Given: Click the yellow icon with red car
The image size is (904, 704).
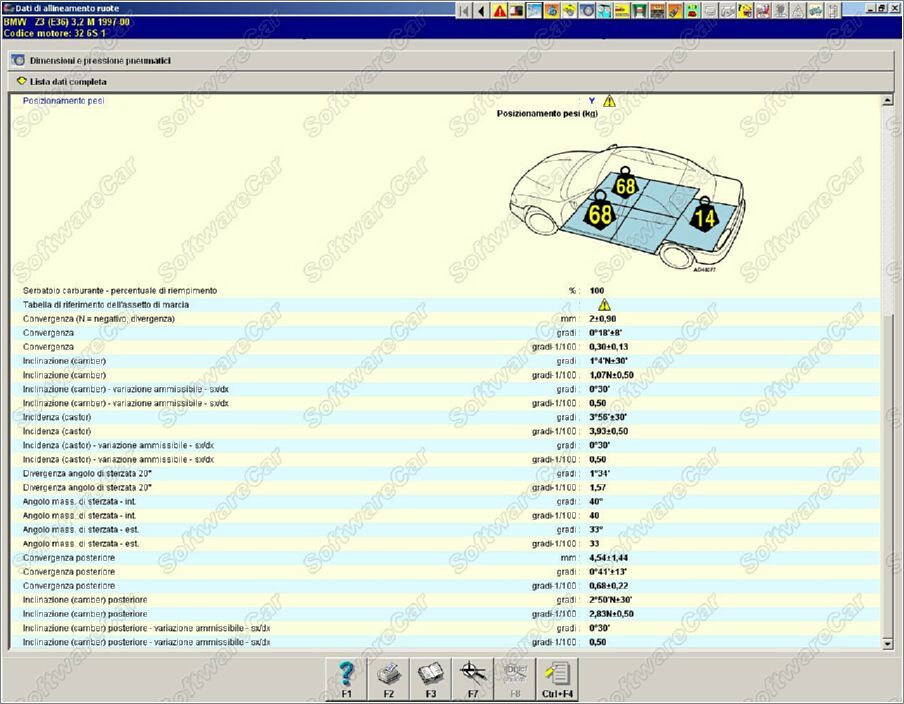Looking at the screenshot, I should pyautogui.click(x=622, y=10).
